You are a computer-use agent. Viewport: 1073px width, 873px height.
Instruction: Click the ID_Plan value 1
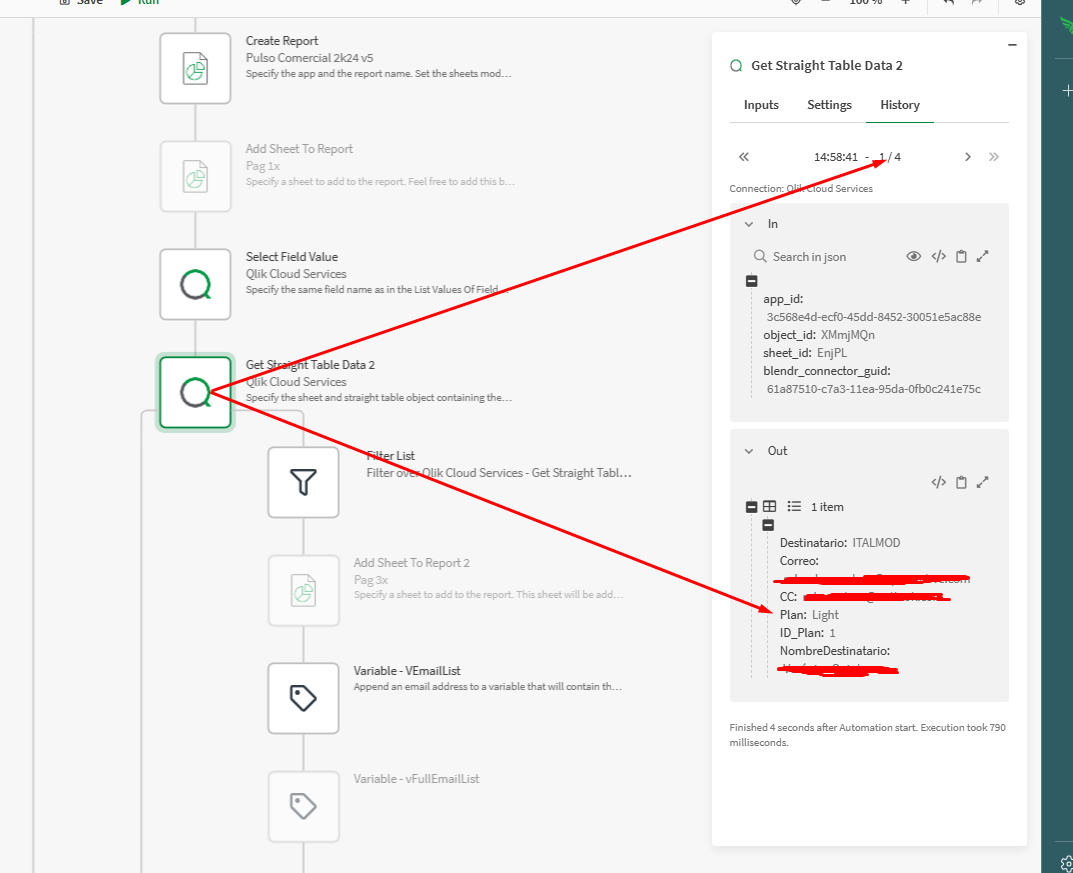click(832, 633)
